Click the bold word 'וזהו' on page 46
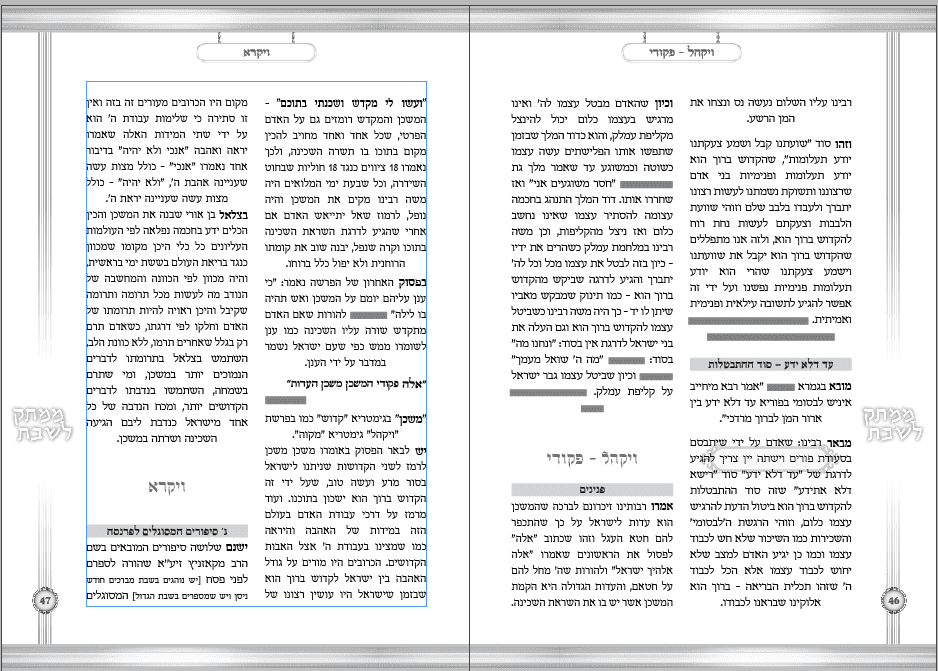 point(842,144)
